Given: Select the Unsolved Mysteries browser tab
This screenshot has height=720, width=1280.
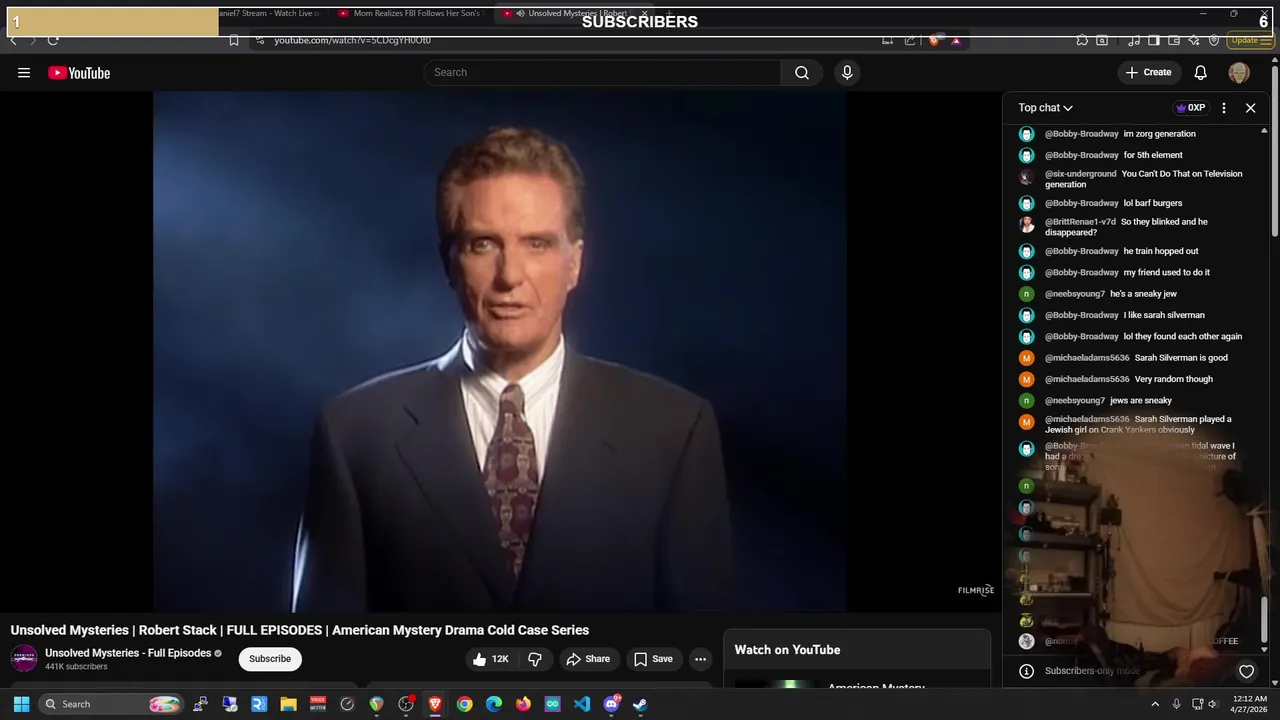Looking at the screenshot, I should tap(576, 14).
